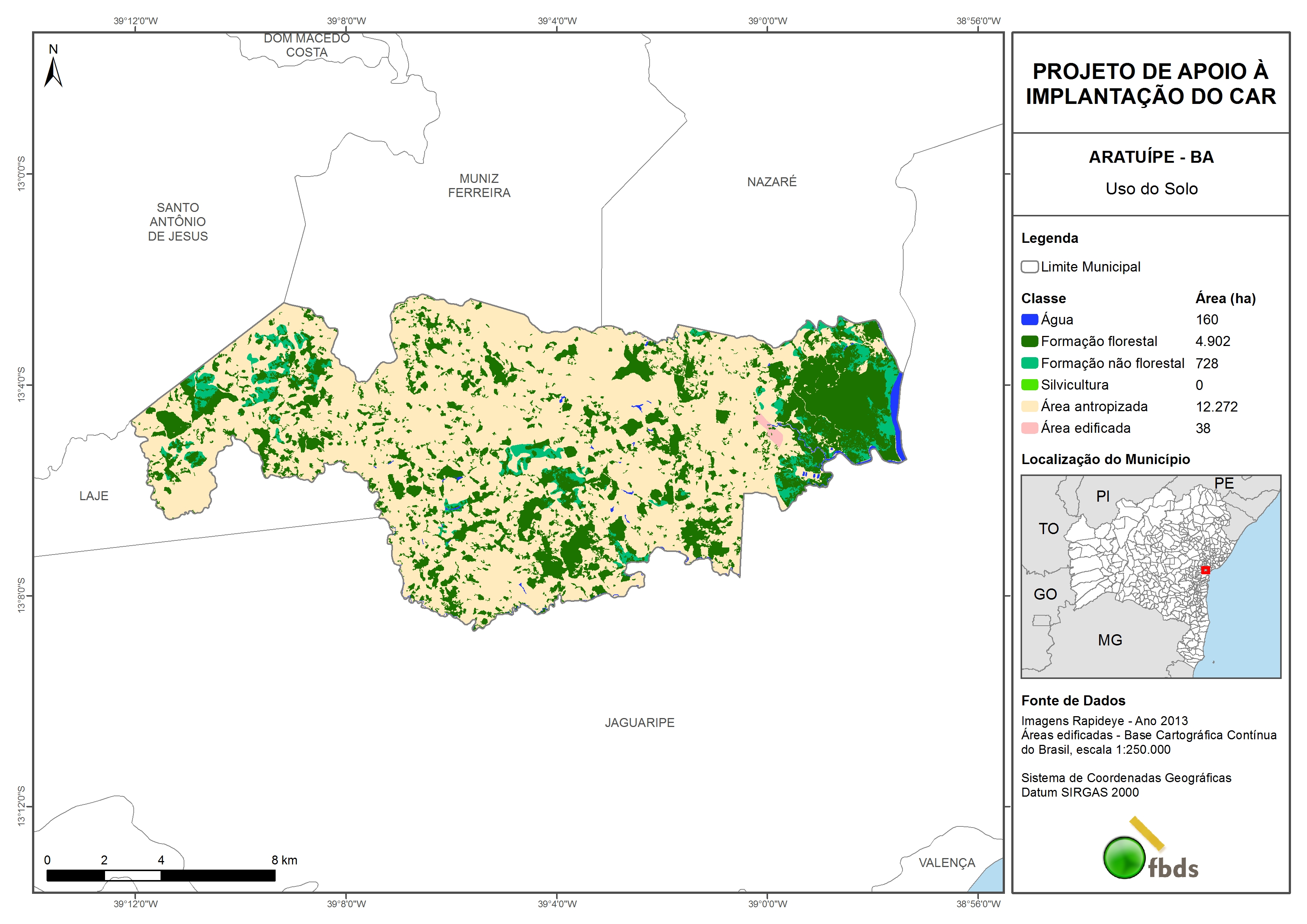This screenshot has height=924, width=1307.
Task: Click the beige Área antropizada swatch
Action: (x=1029, y=406)
